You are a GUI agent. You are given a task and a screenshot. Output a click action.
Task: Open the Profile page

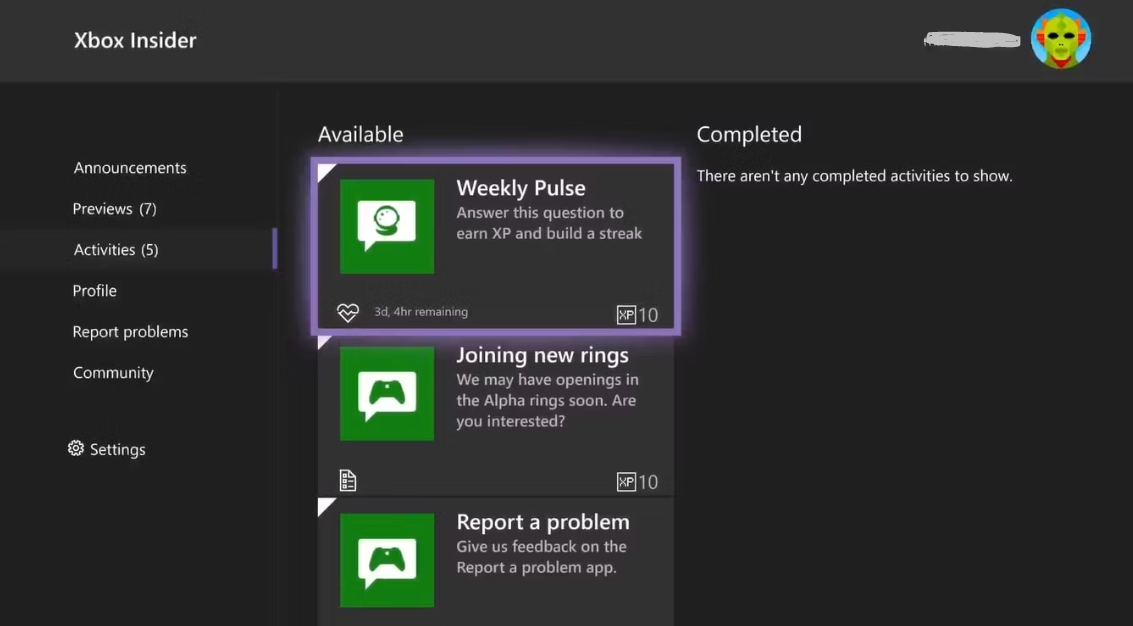[x=95, y=291]
